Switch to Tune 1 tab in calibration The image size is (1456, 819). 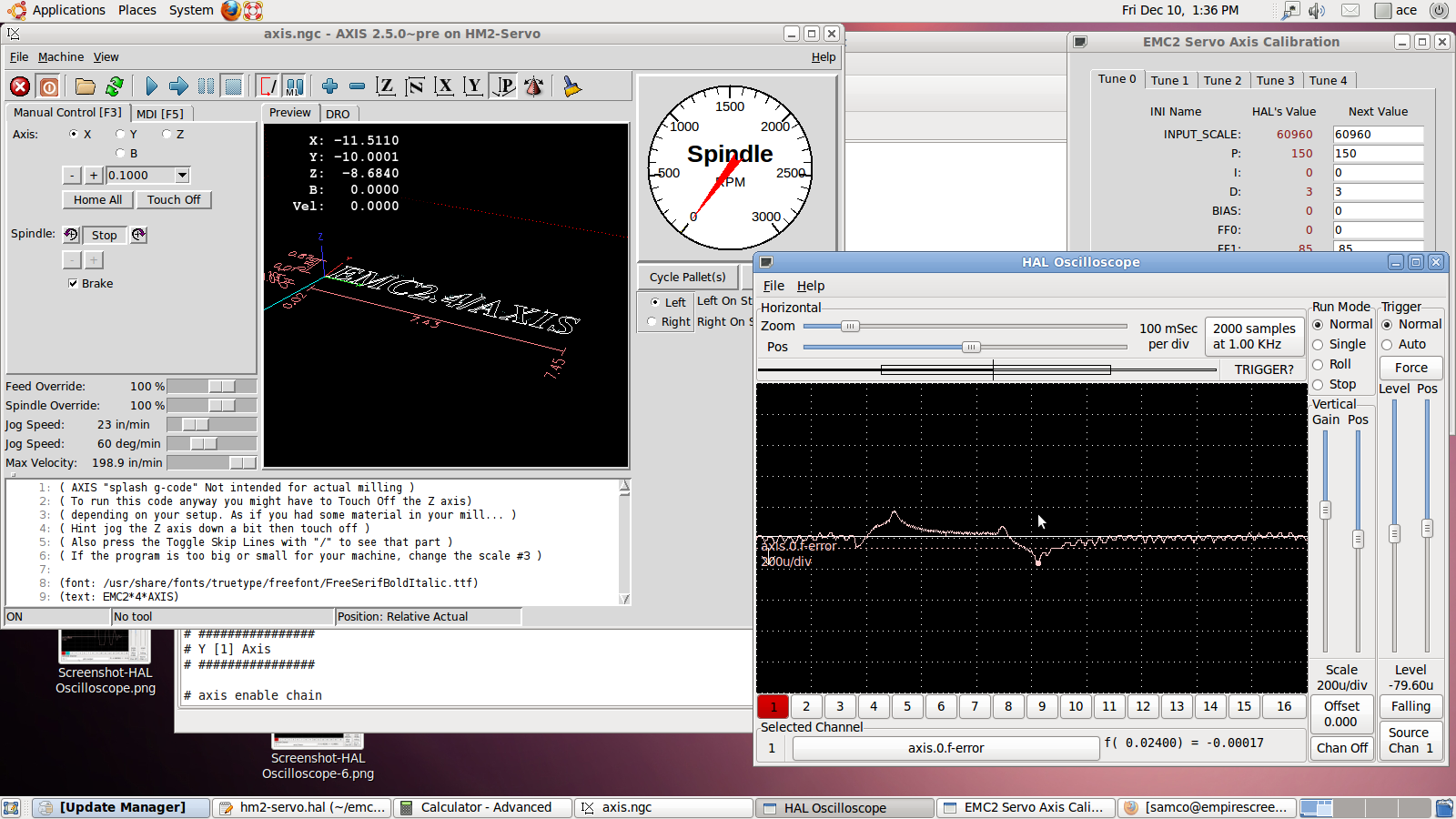[1169, 80]
